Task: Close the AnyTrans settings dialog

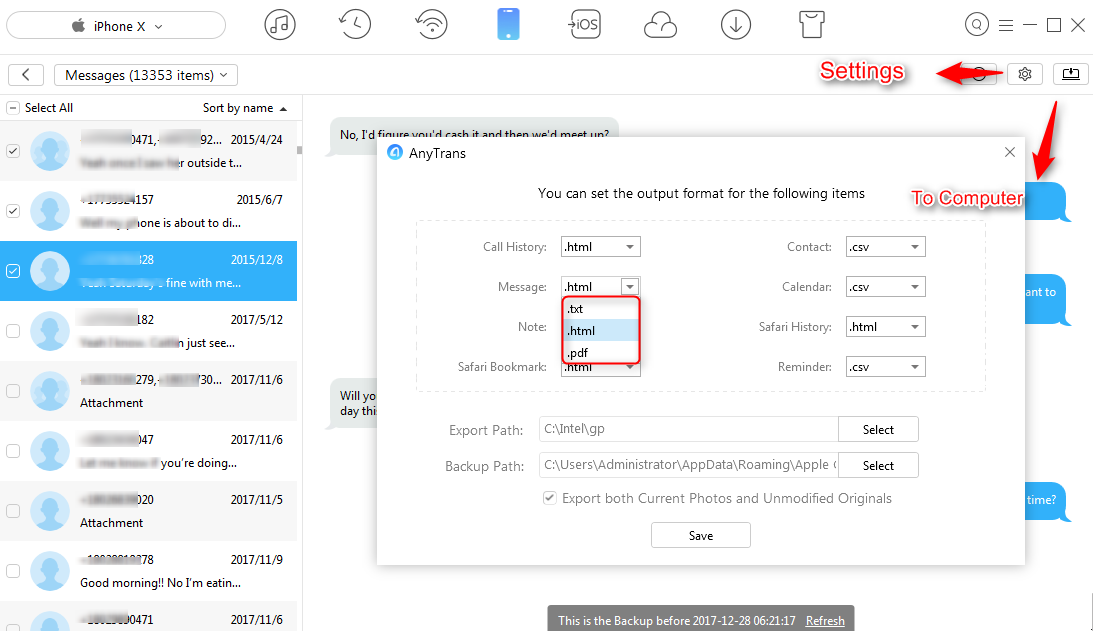Action: 1009,152
